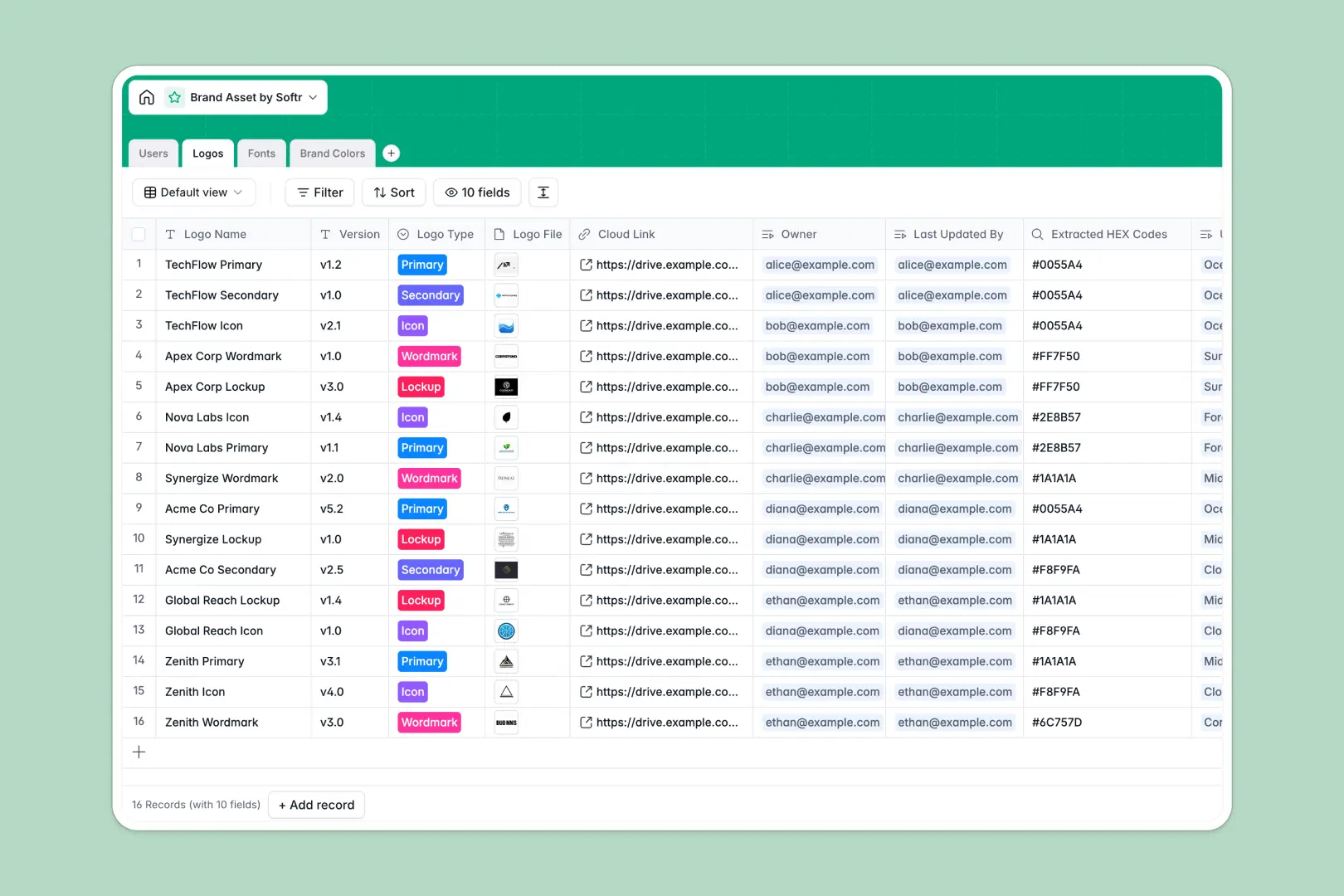Select the checkbox in the table header

[x=139, y=234]
